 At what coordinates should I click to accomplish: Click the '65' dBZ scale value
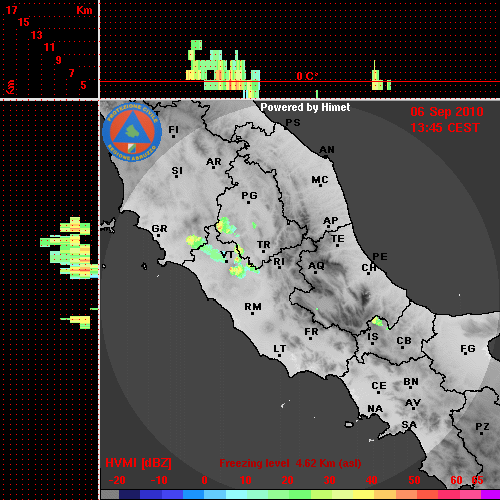pyautogui.click(x=477, y=480)
